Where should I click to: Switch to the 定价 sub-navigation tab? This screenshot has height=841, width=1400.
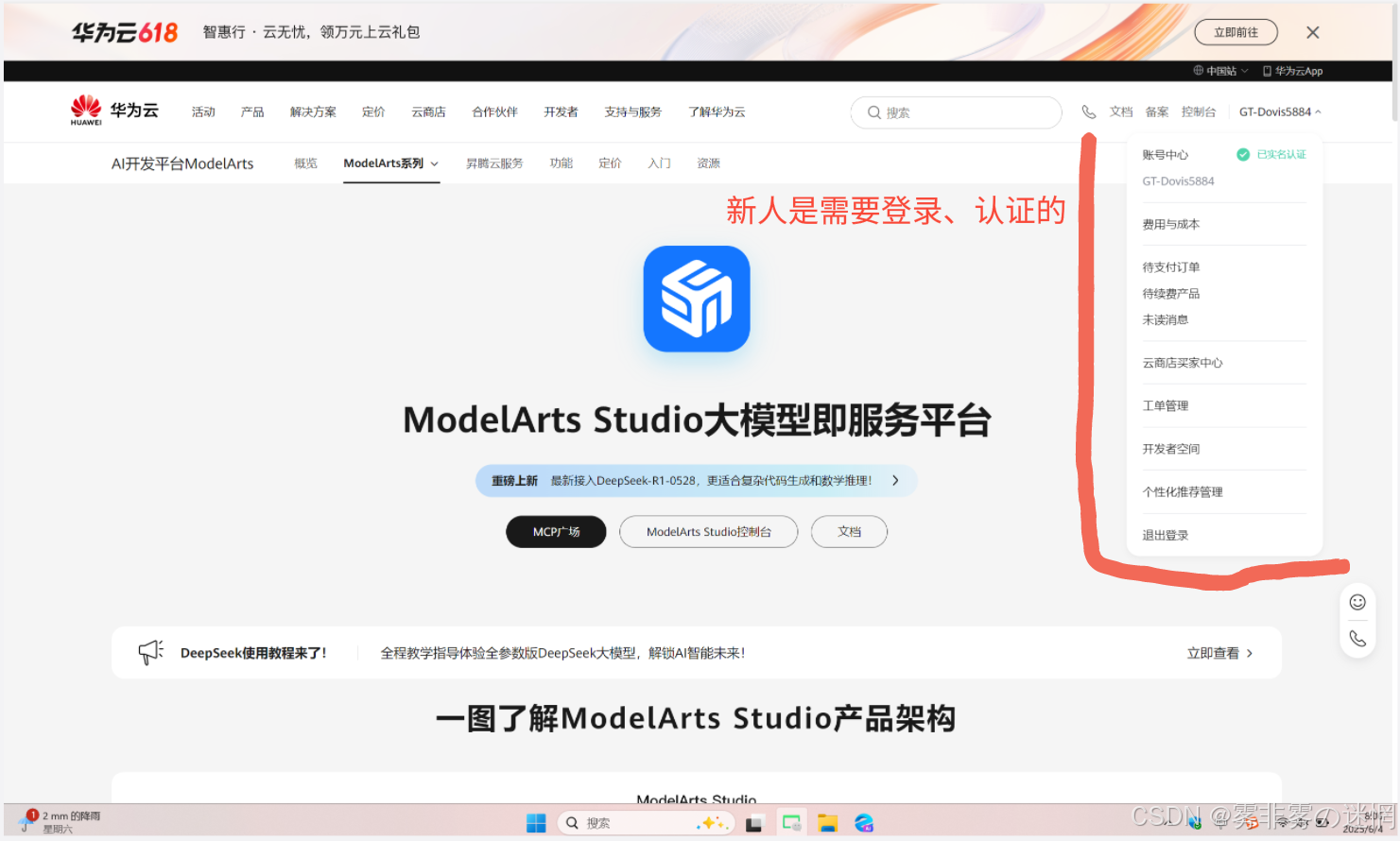pyautogui.click(x=610, y=163)
